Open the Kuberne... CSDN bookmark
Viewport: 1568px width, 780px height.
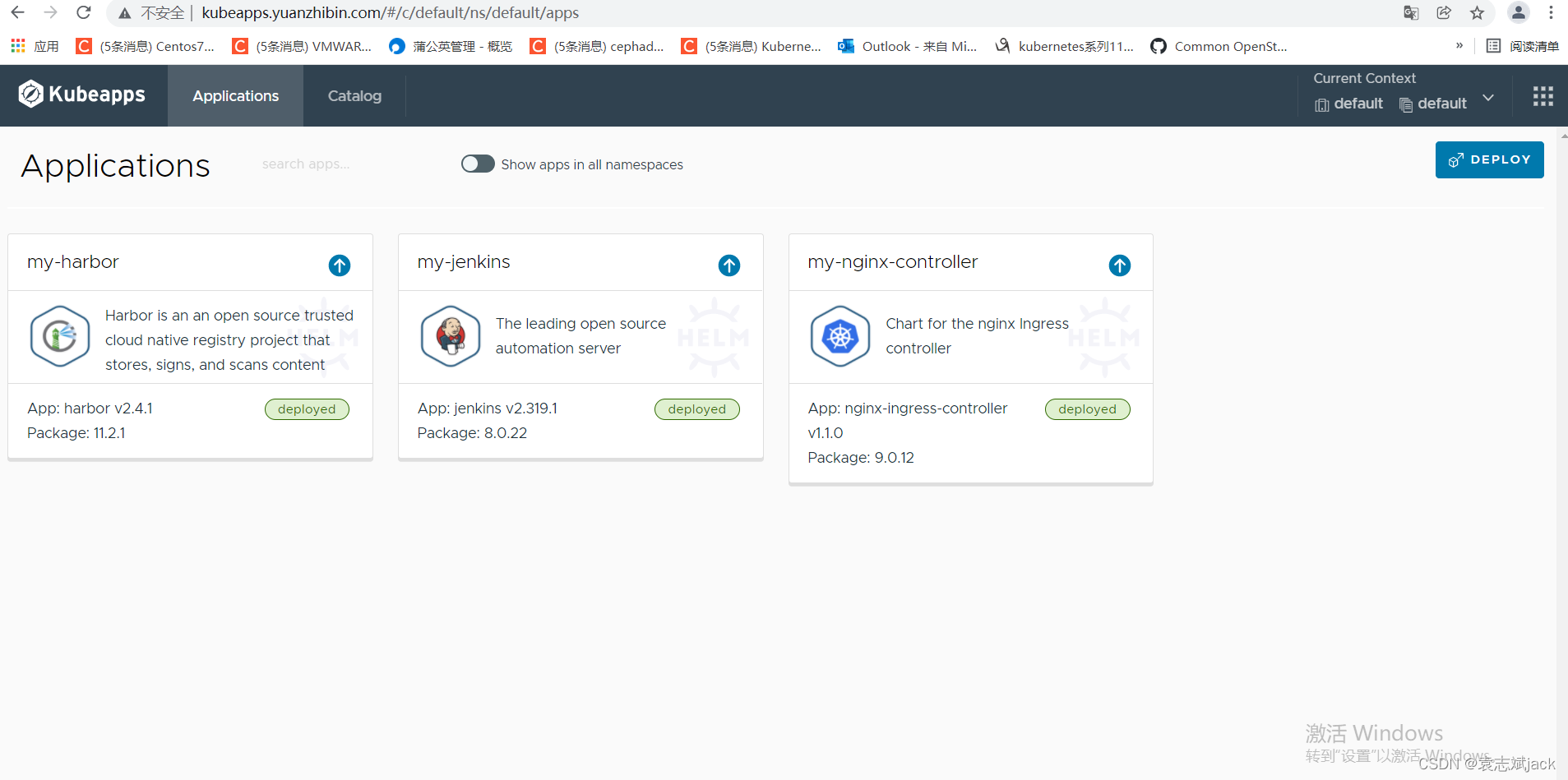tap(752, 46)
